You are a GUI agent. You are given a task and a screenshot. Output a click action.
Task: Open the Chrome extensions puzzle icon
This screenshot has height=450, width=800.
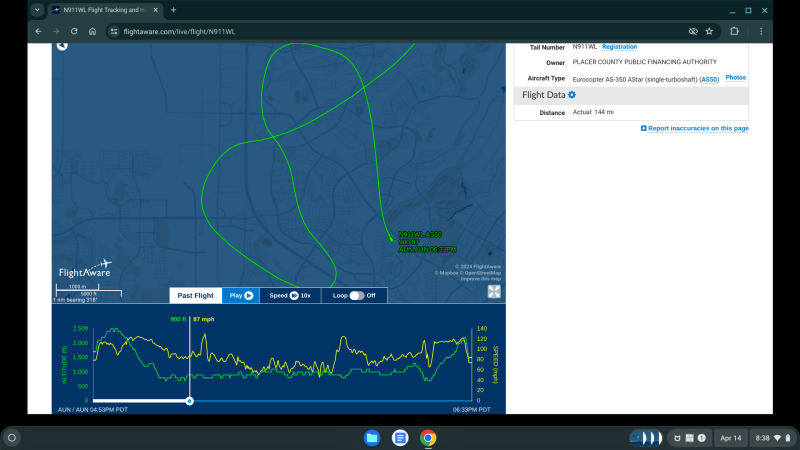coord(734,31)
